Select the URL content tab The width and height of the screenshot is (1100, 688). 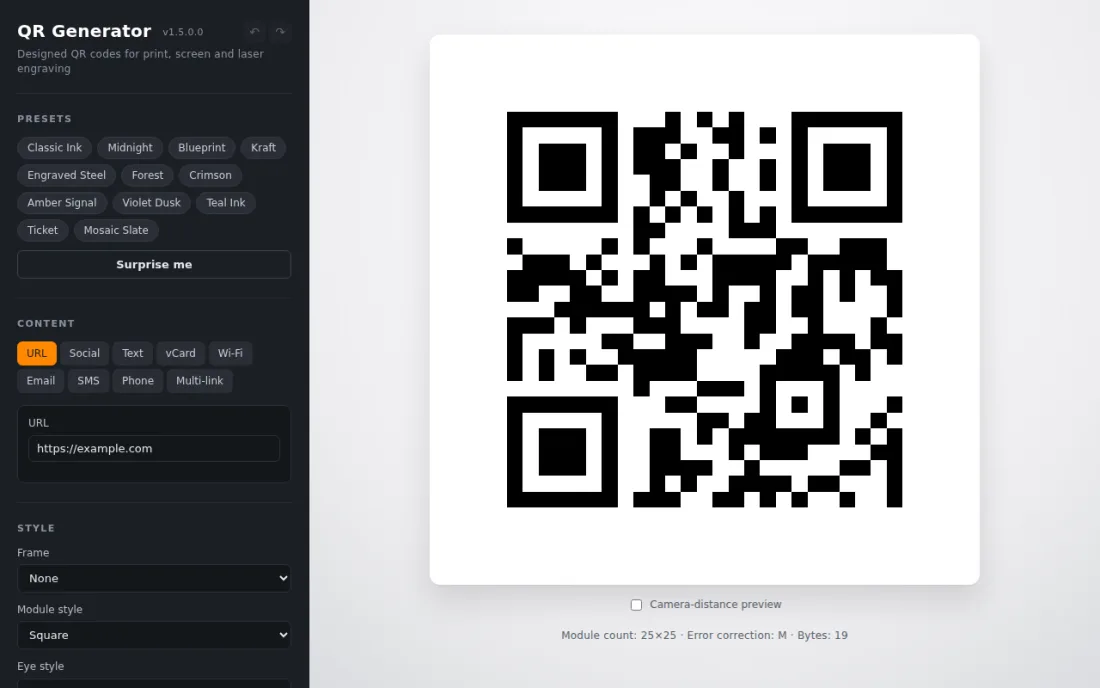[36, 353]
